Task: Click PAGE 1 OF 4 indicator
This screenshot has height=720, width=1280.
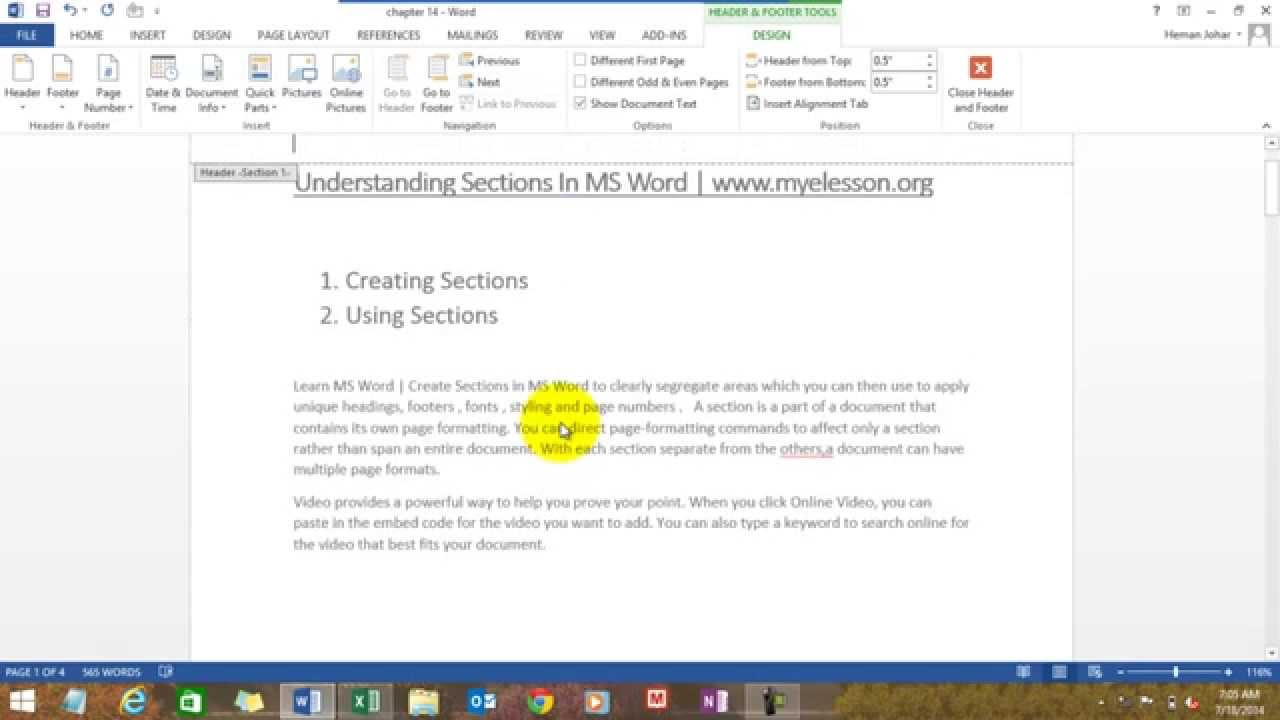Action: [x=35, y=672]
